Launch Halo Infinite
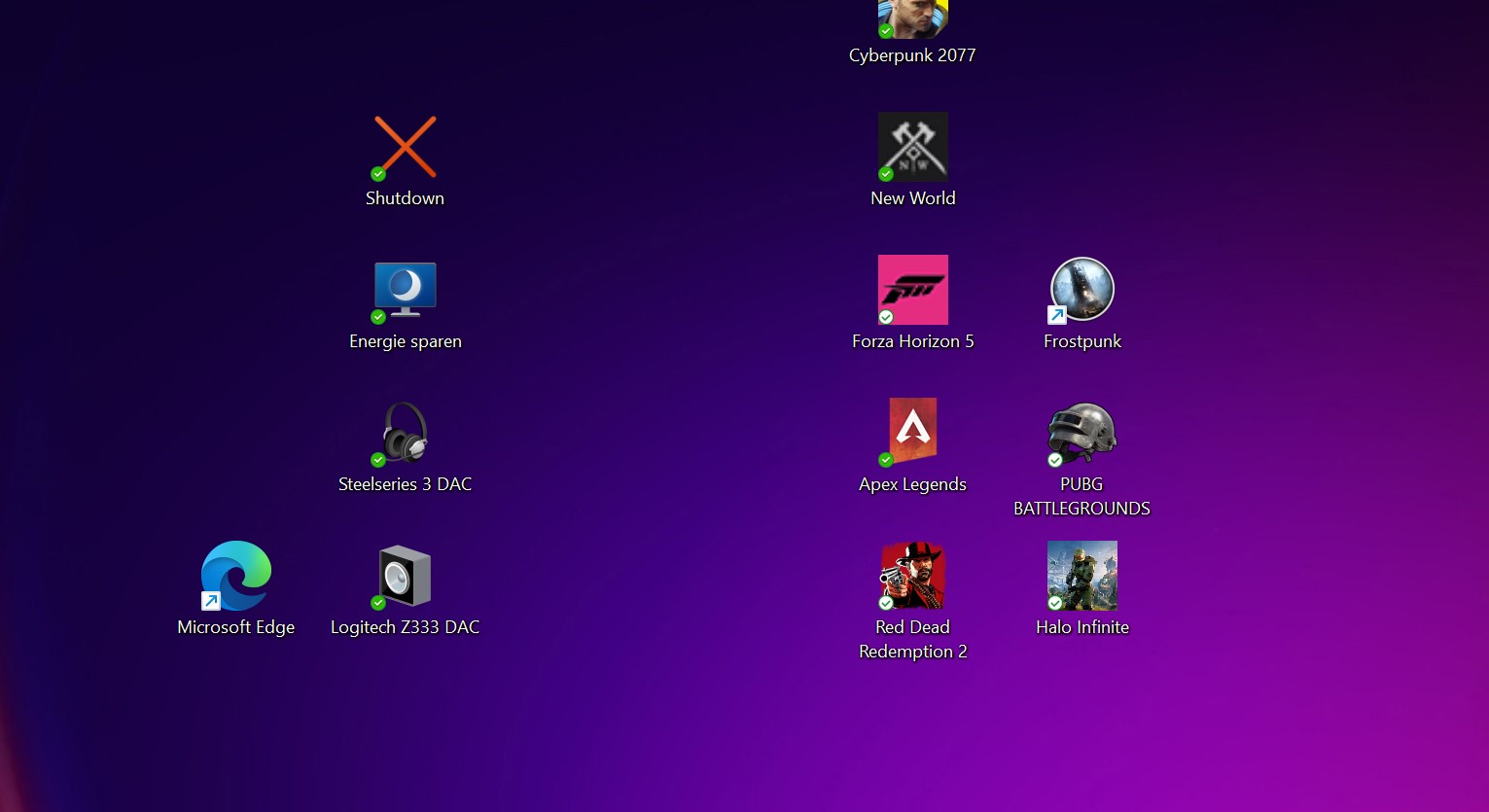 1082,575
